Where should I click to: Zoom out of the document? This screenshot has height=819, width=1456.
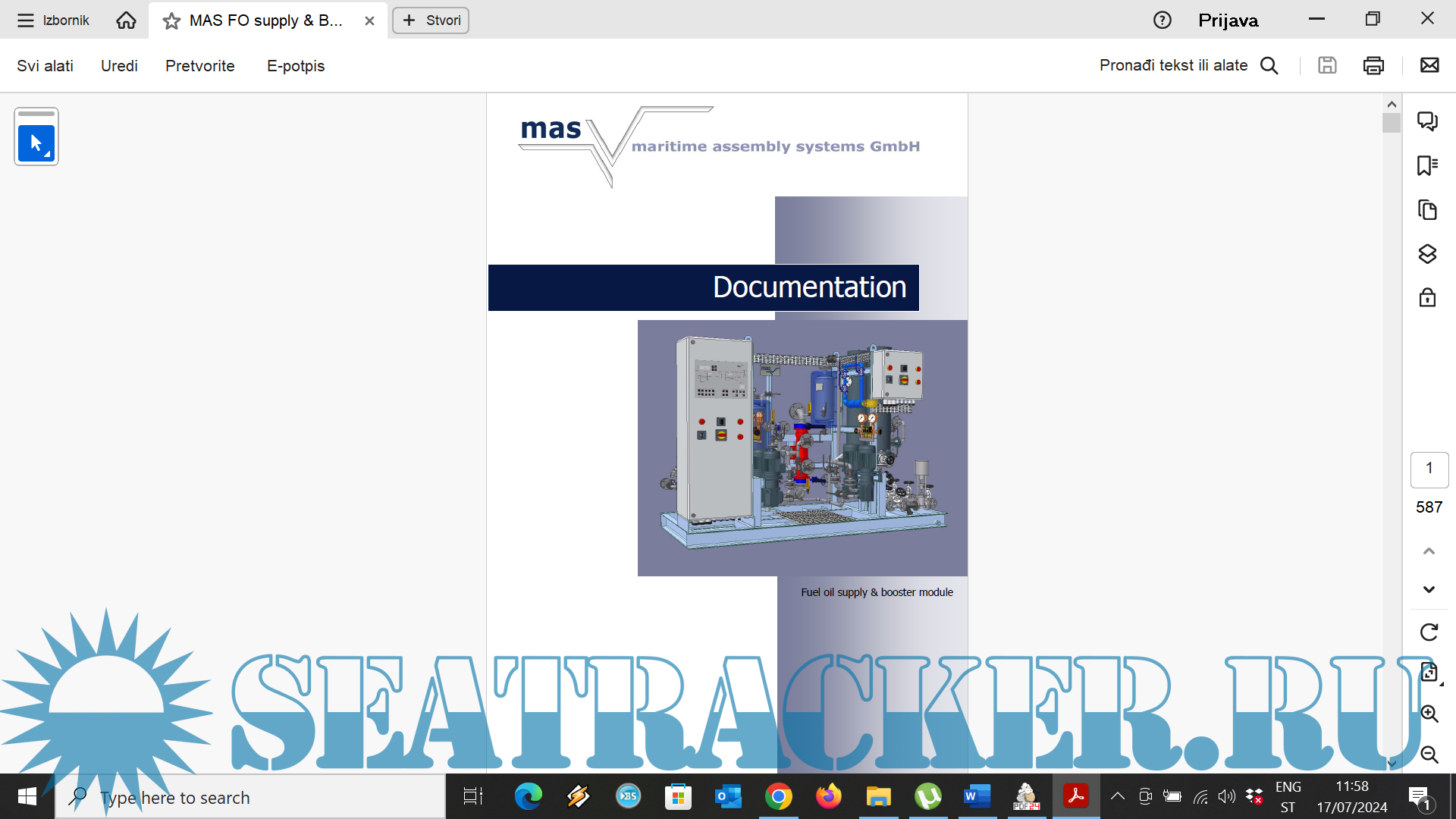point(1429,755)
